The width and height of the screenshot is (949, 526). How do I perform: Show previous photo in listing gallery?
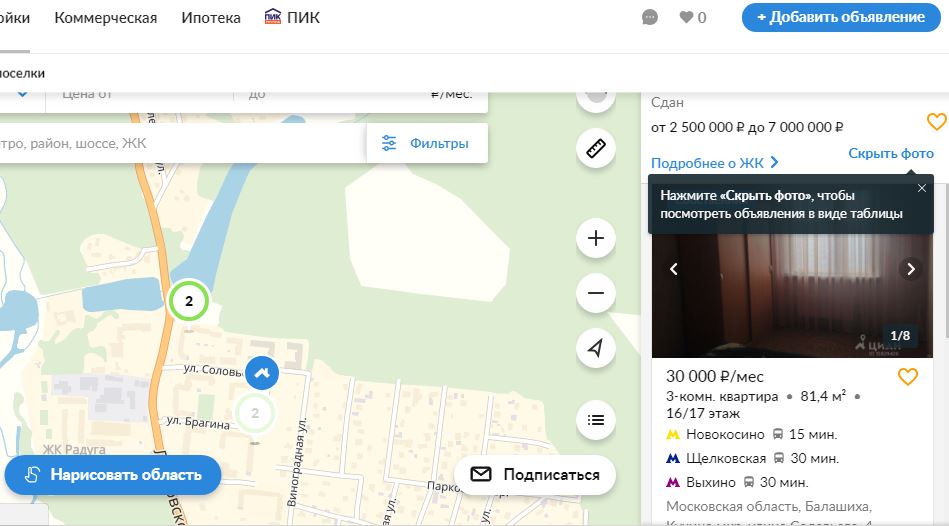pos(674,269)
